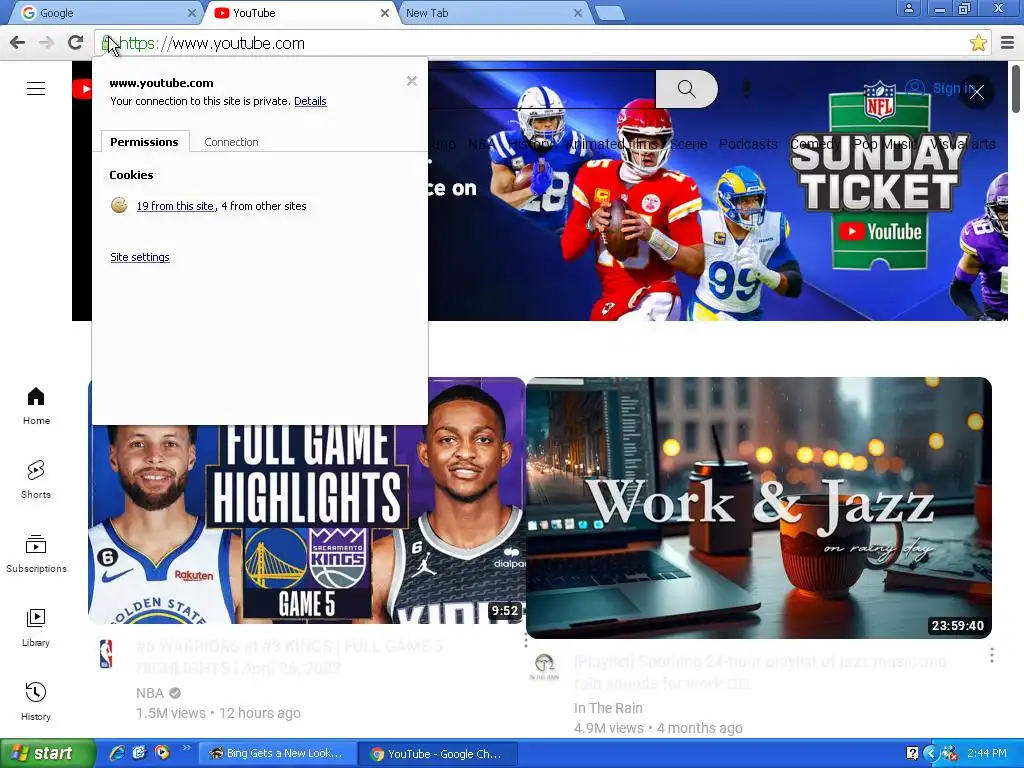Launch Internet Explorer from quick launch
This screenshot has width=1024, height=768.
point(117,753)
